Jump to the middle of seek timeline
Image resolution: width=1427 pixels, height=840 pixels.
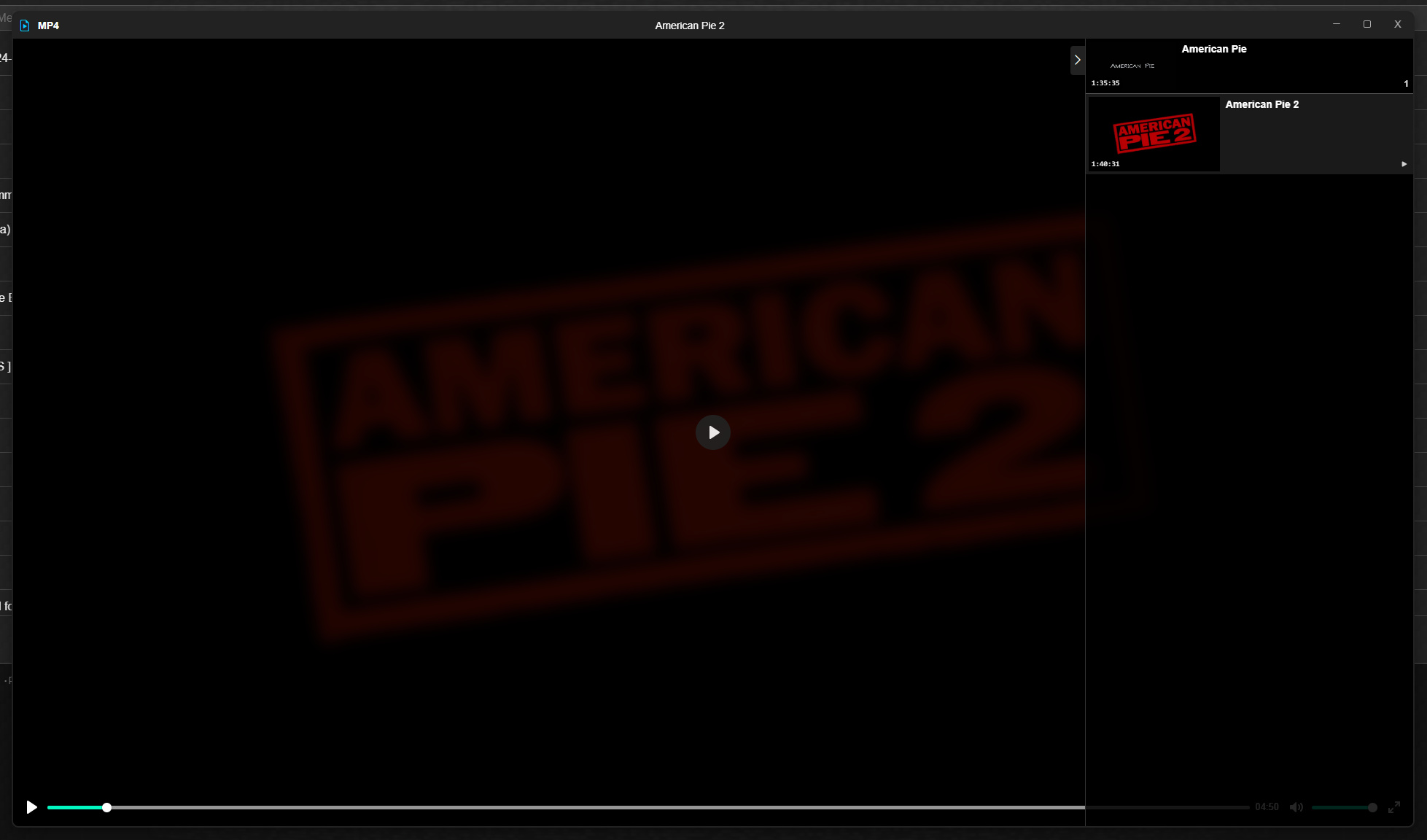(648, 807)
